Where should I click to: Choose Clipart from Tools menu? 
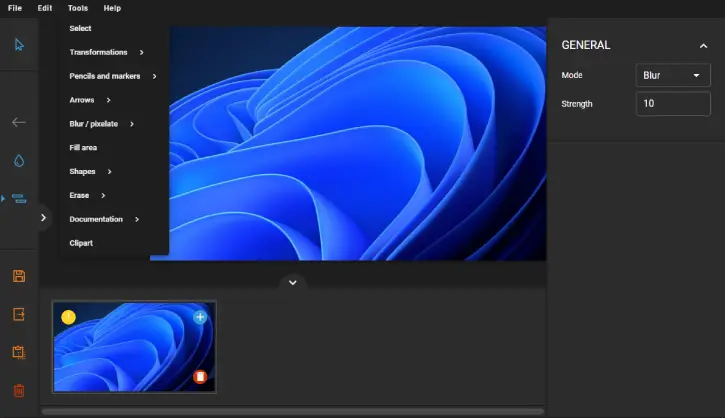coord(81,243)
